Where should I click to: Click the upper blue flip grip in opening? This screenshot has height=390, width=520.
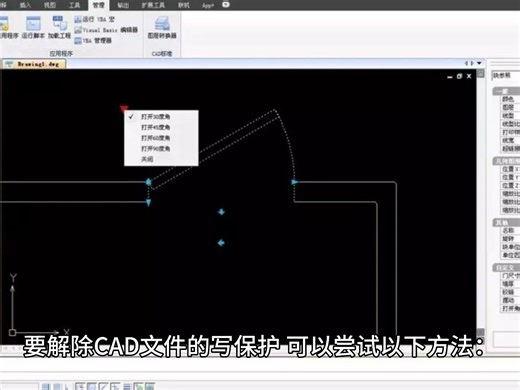[x=221, y=212]
